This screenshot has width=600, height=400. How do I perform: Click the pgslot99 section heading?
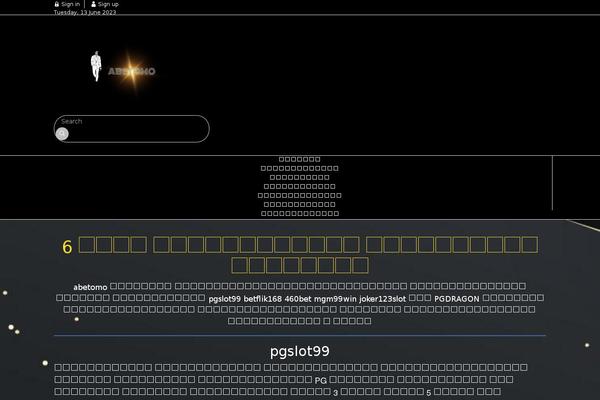[300, 351]
